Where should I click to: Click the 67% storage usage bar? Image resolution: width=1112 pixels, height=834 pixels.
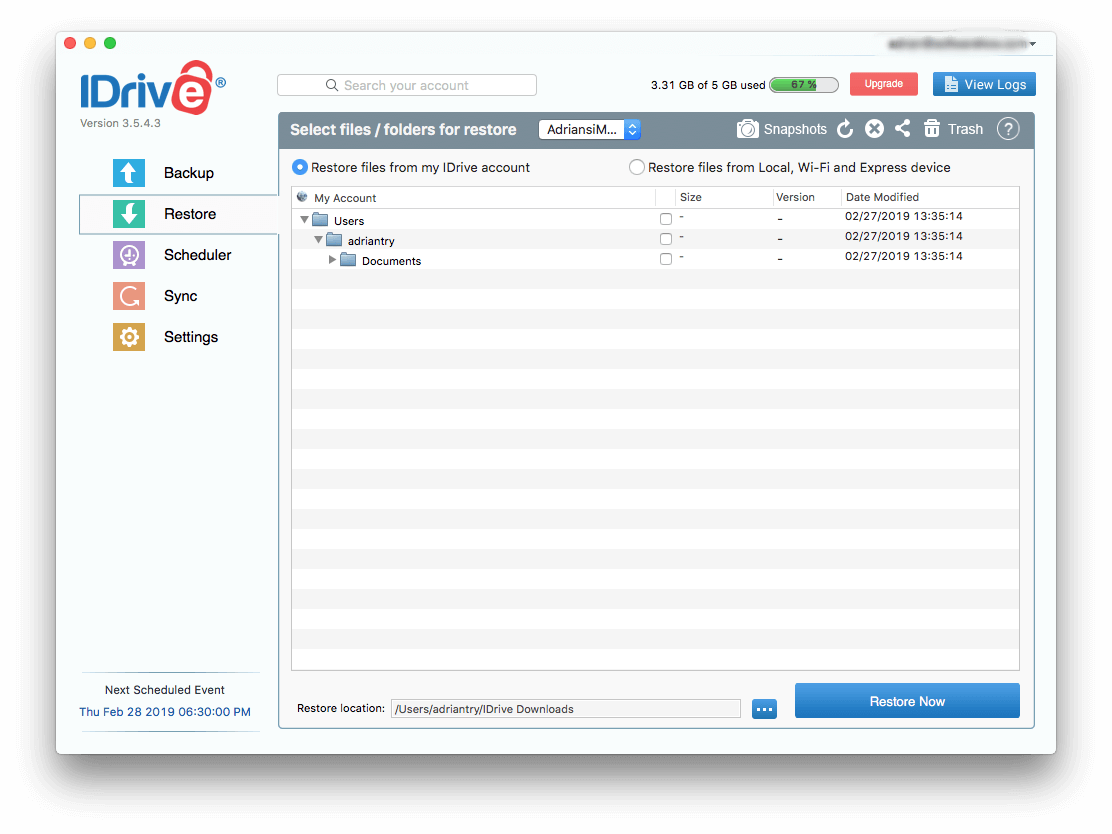pos(804,85)
